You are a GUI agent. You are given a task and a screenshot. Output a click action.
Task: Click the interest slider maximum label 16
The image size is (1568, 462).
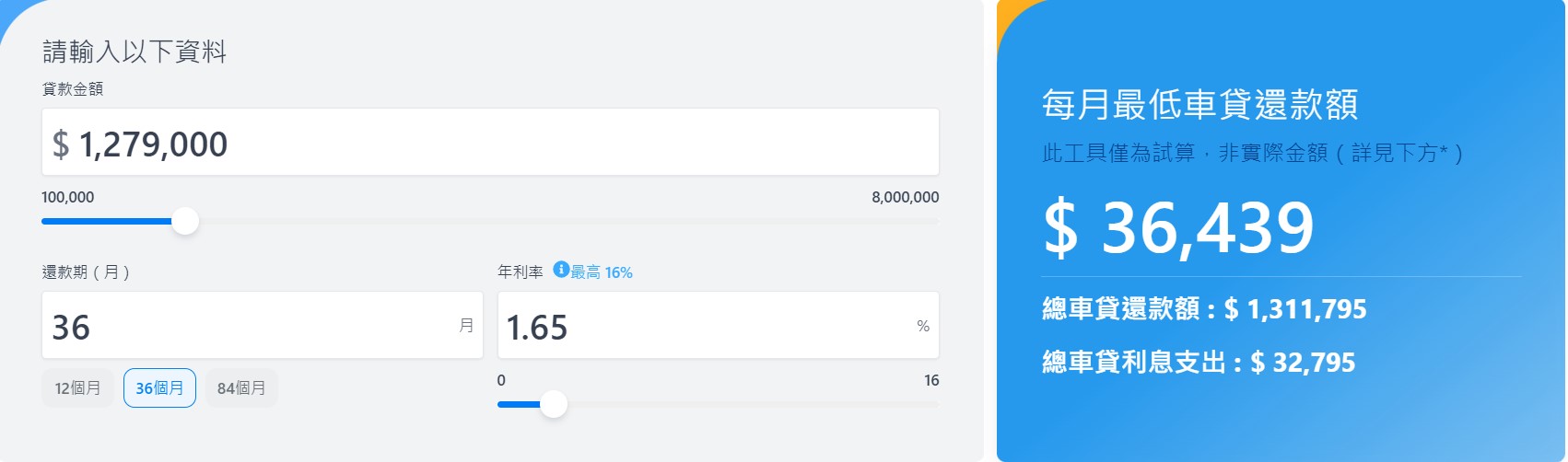point(931,380)
